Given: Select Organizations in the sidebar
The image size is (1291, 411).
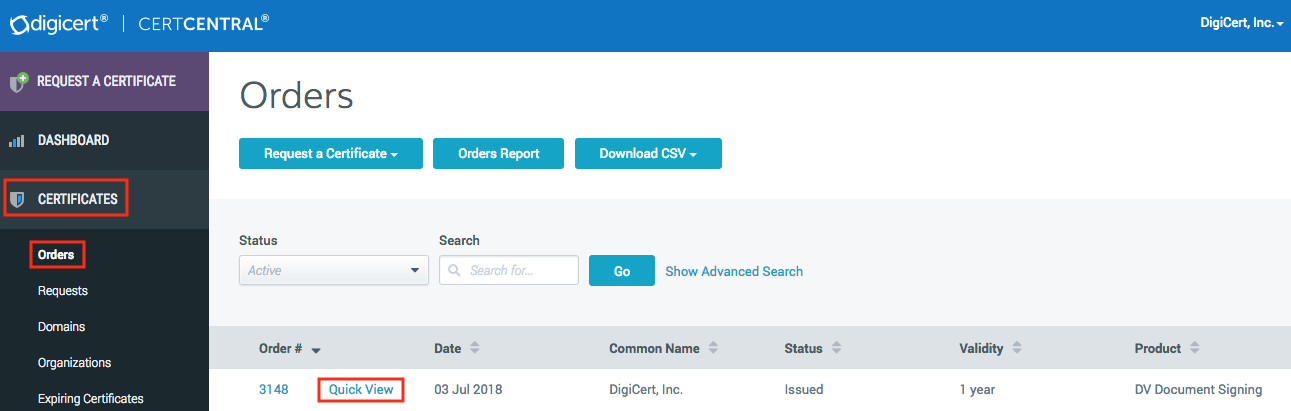Looking at the screenshot, I should click(74, 363).
